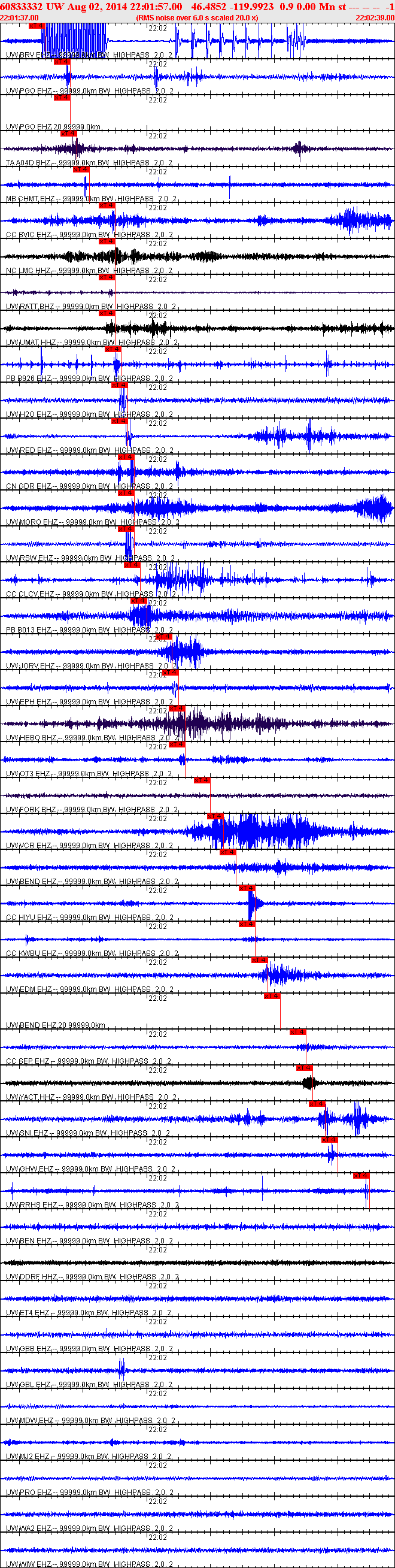
Task: Select the UW.GHW EHZ station label
Action: (91, 1168)
